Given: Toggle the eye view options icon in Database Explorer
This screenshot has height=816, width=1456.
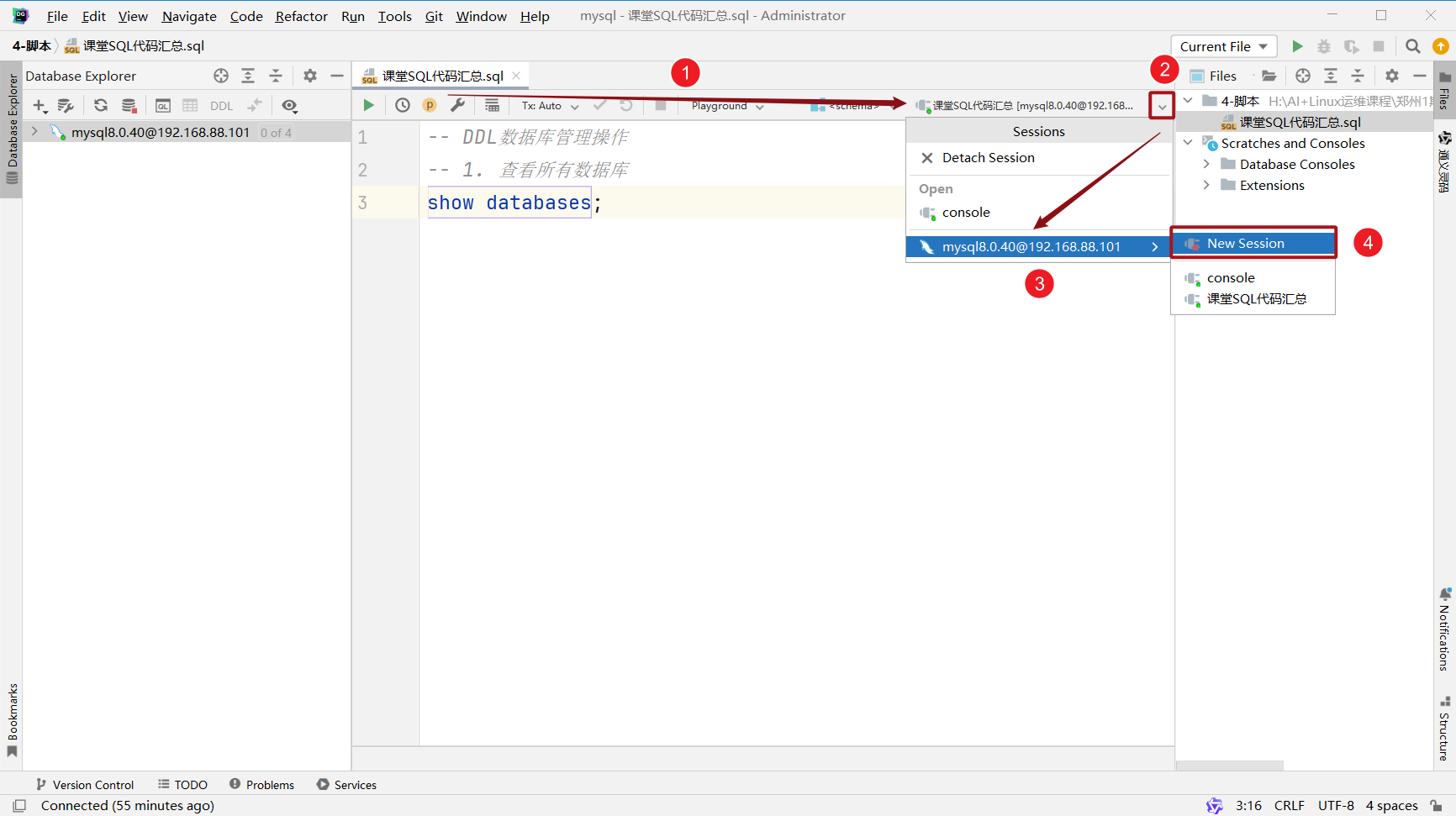Looking at the screenshot, I should [289, 105].
